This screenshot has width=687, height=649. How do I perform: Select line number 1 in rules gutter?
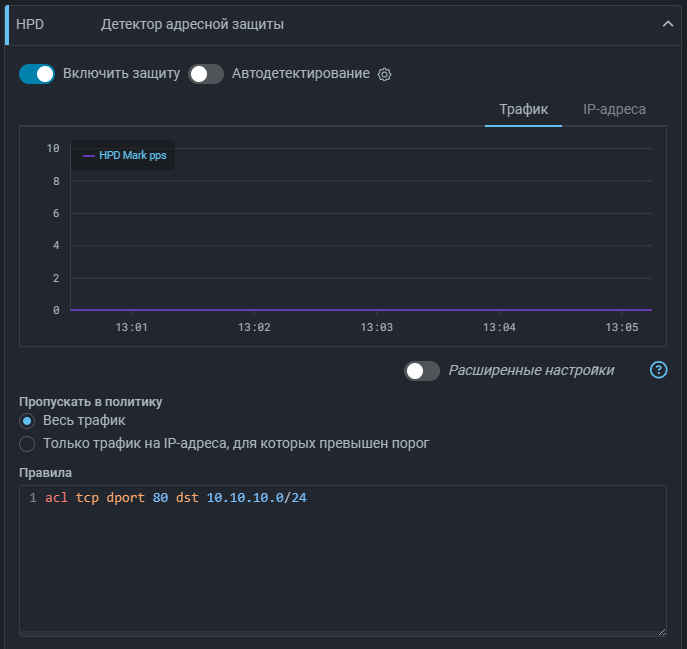33,498
